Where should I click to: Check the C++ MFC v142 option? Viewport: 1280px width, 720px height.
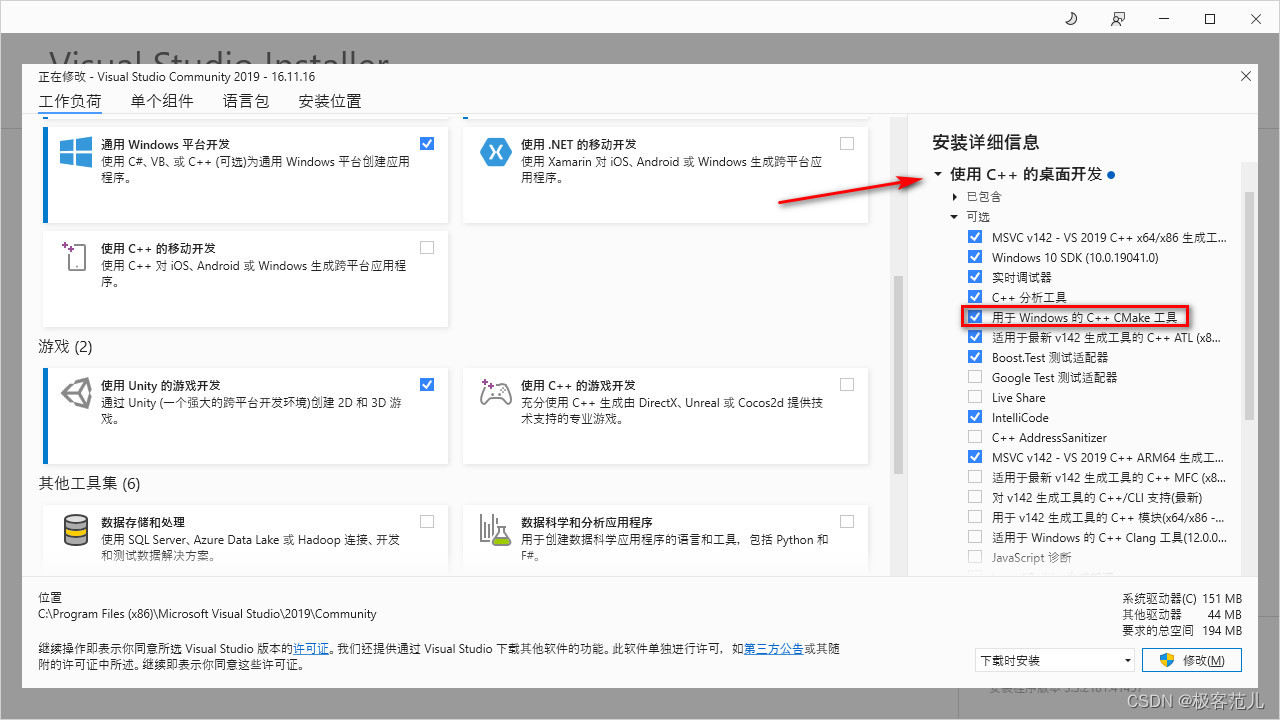[975, 477]
